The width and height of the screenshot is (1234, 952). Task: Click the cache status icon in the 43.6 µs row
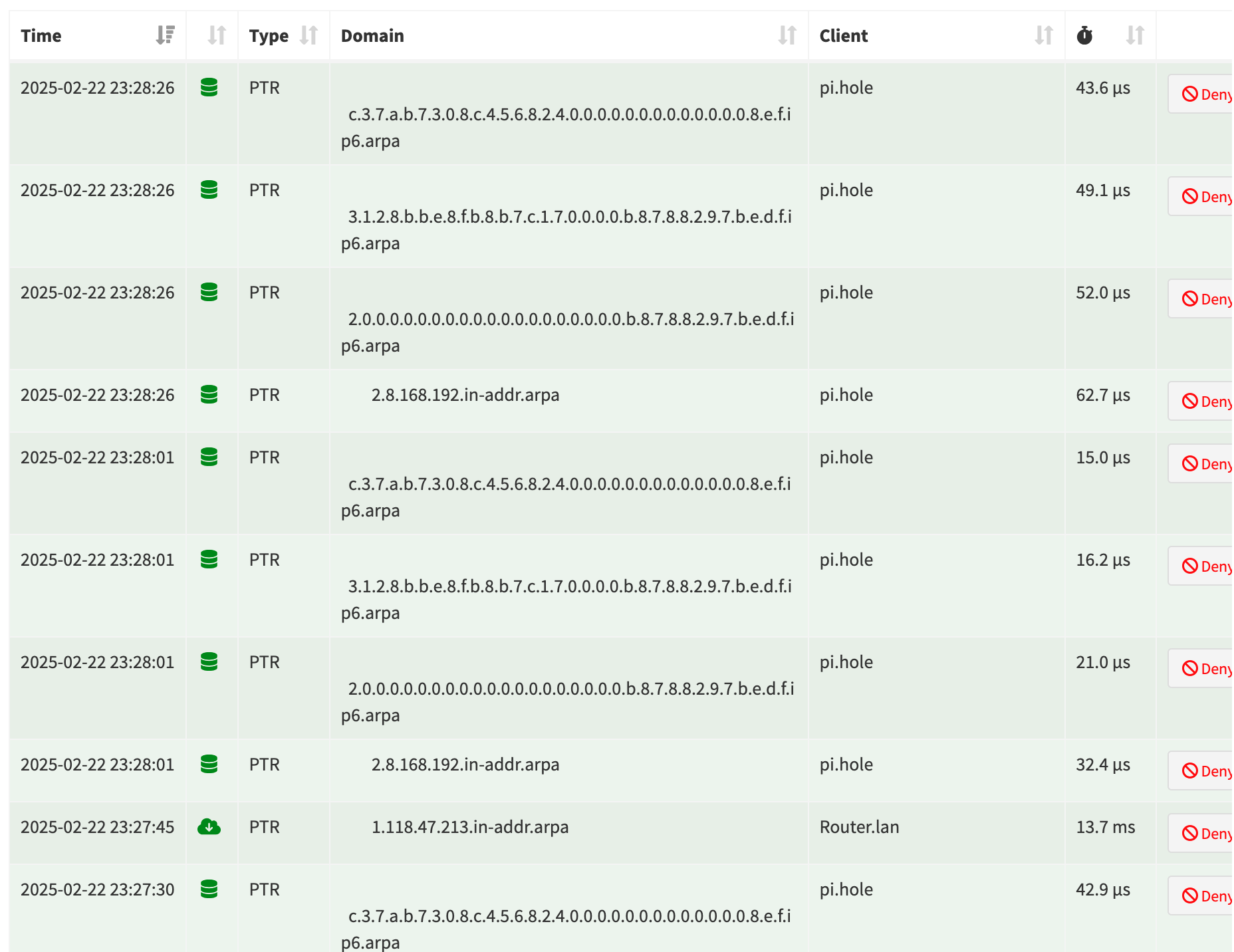[x=209, y=88]
